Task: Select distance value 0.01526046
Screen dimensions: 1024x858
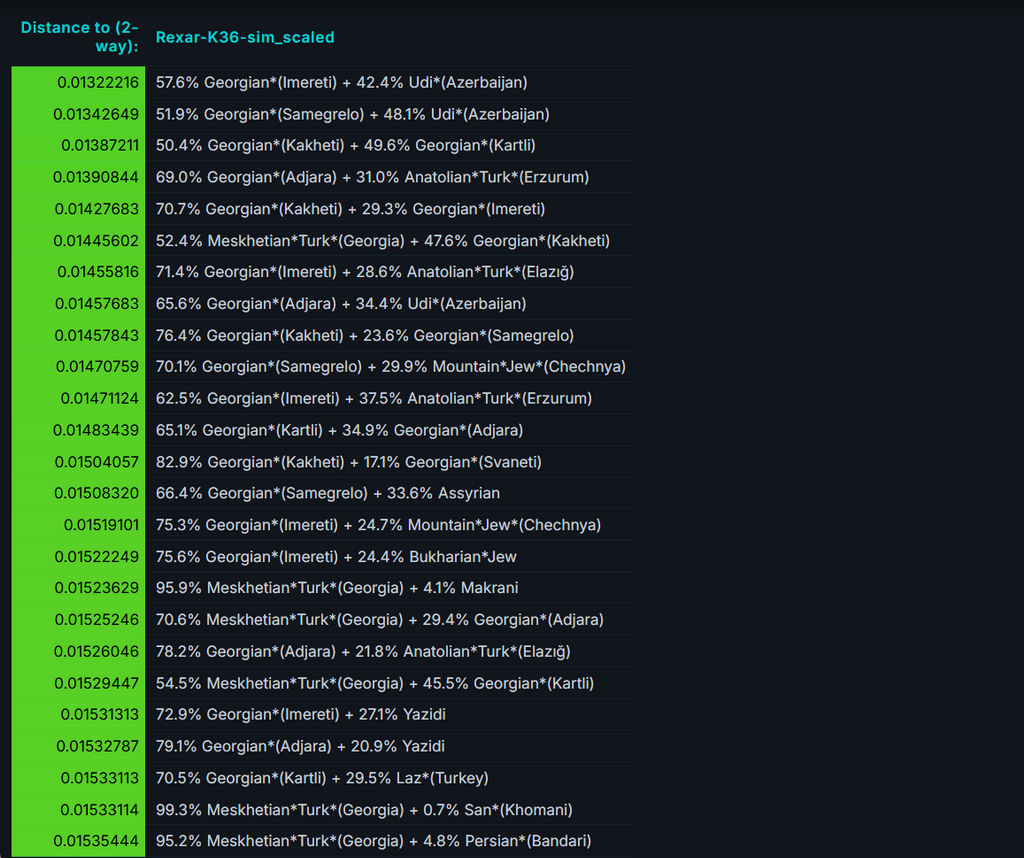Action: point(96,652)
